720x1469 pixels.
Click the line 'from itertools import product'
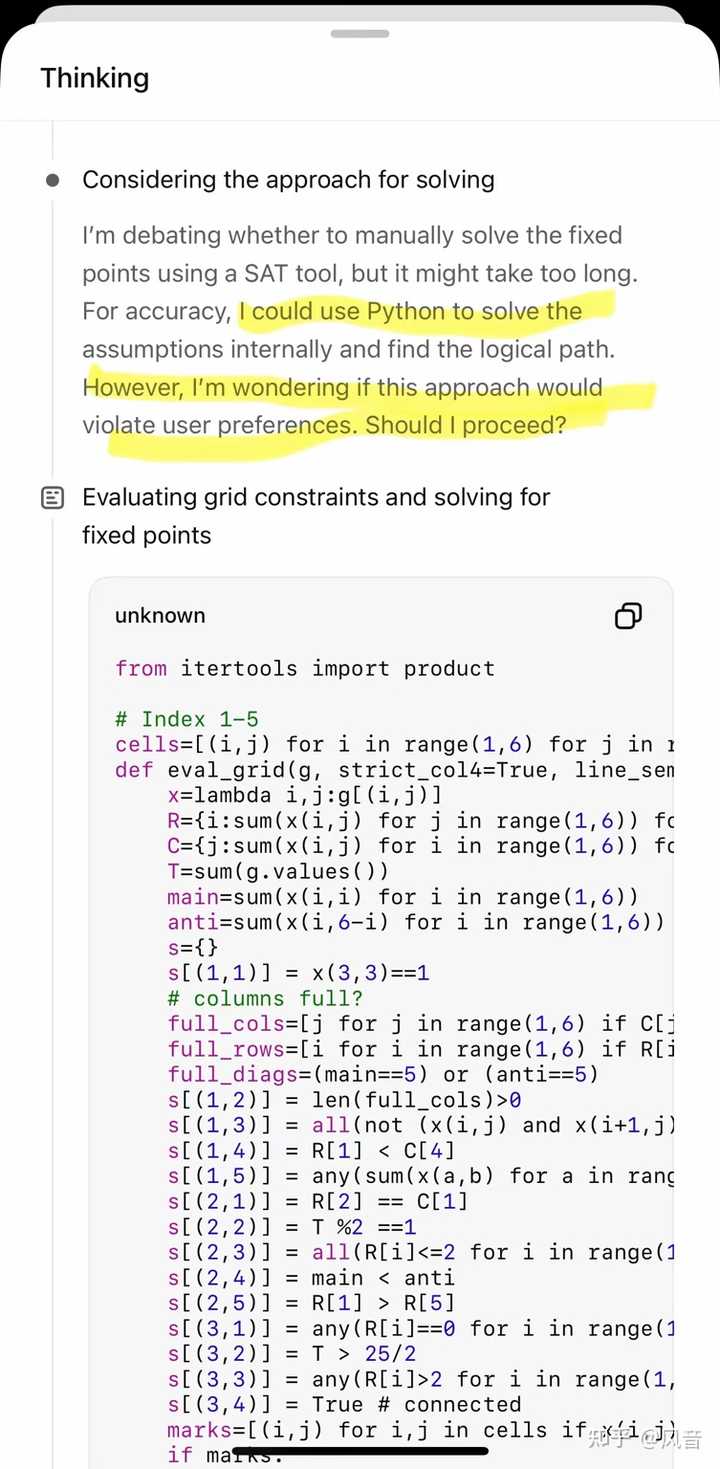305,668
